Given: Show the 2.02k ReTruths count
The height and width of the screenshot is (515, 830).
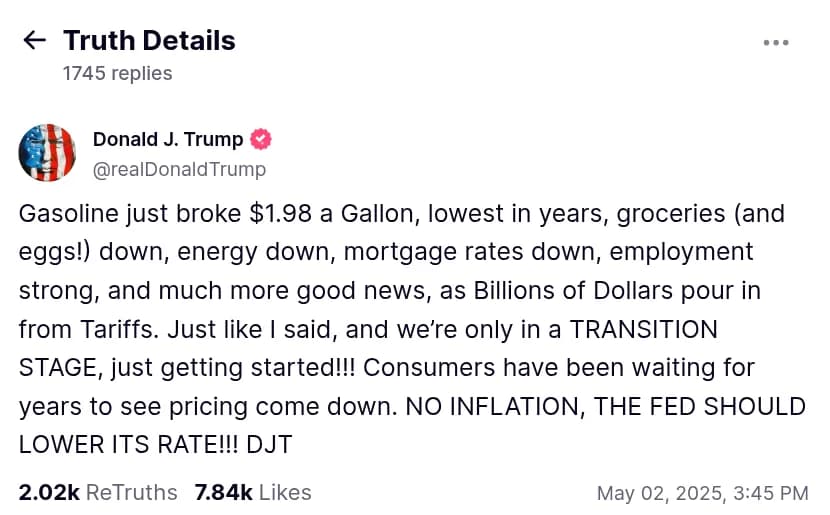Looking at the screenshot, I should coord(98,492).
